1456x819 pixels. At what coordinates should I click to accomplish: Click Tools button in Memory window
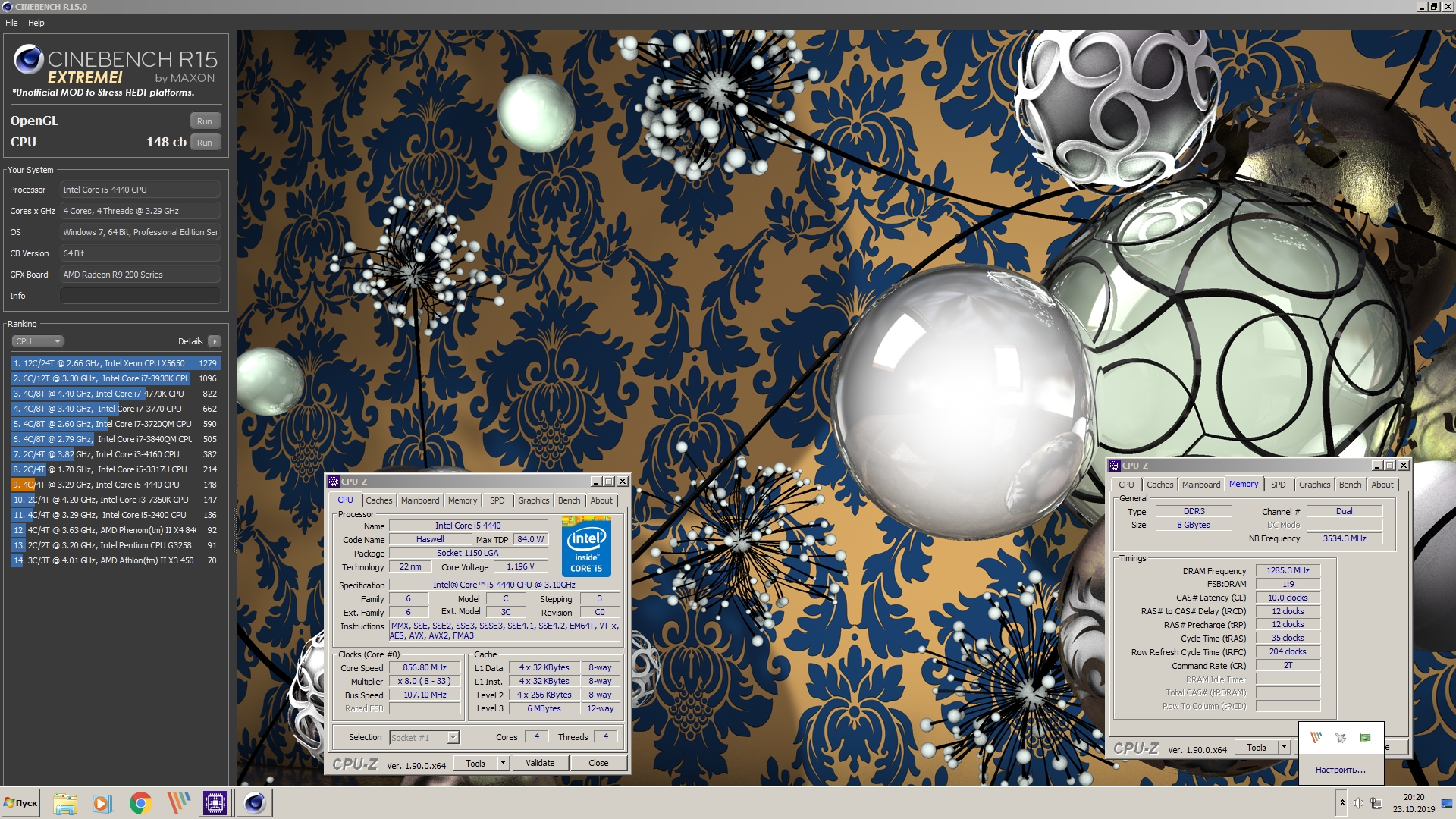coord(1257,748)
